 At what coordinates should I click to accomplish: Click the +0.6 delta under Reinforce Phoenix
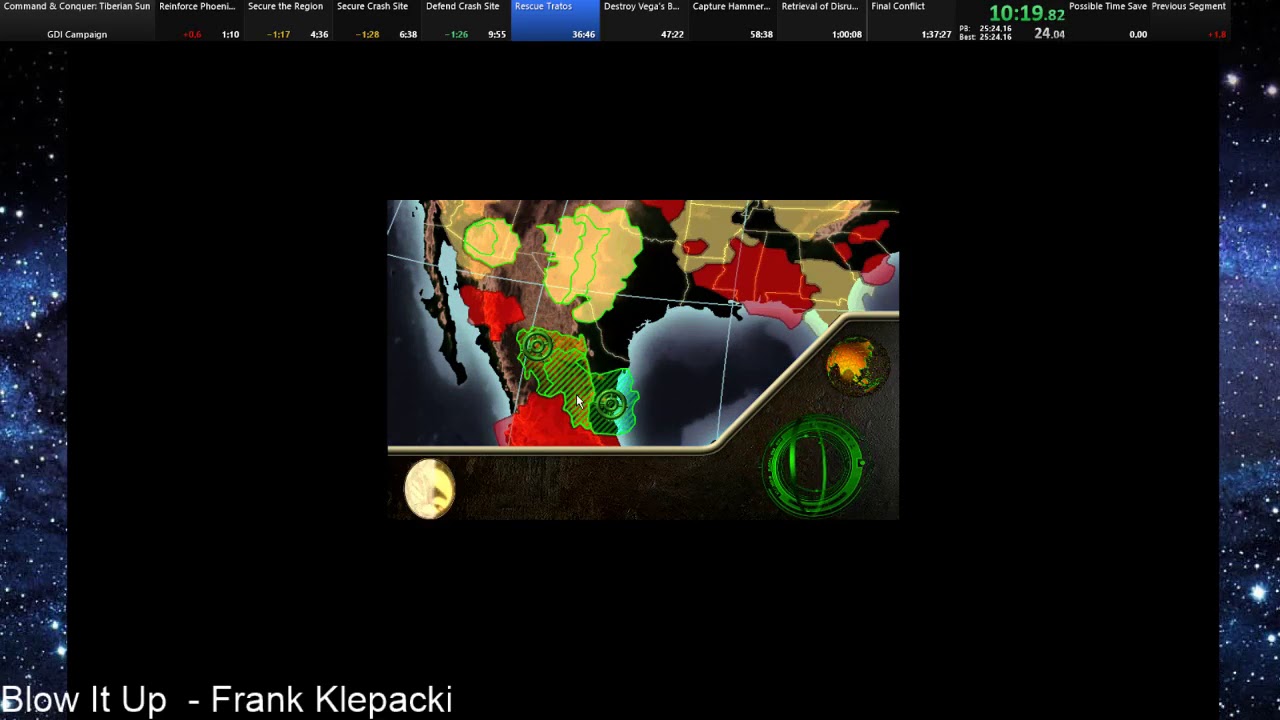191,34
